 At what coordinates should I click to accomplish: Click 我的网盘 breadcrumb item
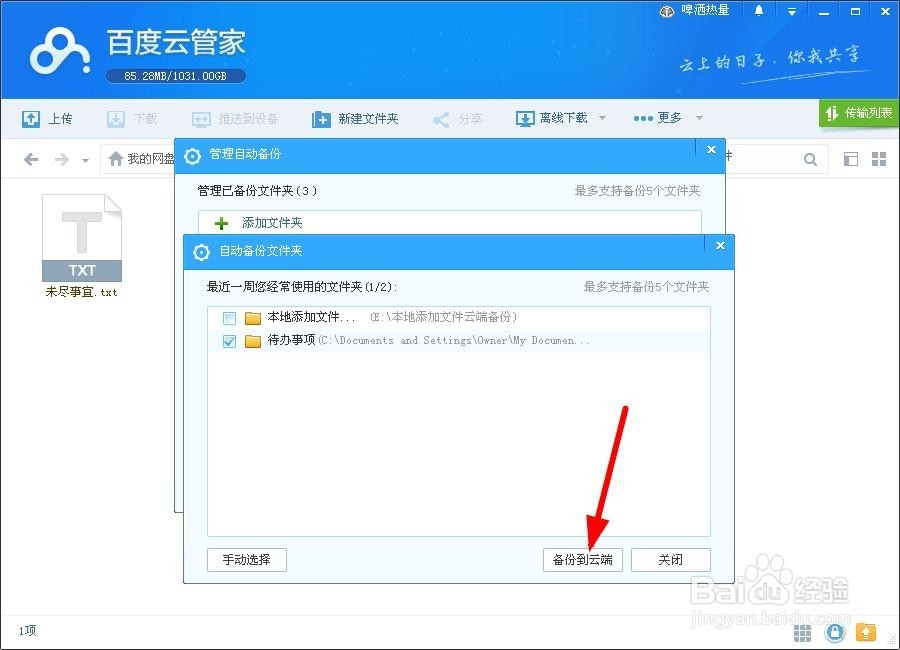148,158
